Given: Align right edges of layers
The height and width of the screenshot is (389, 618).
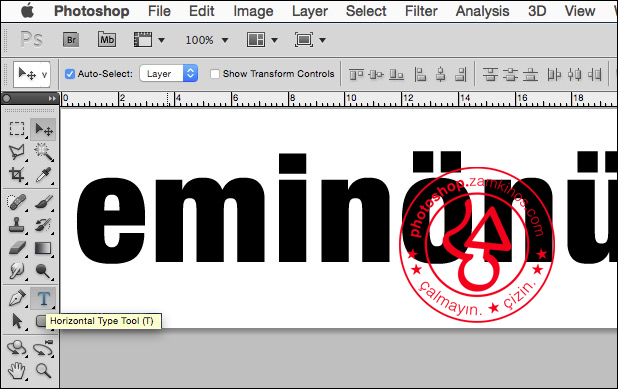Looking at the screenshot, I should click(461, 74).
